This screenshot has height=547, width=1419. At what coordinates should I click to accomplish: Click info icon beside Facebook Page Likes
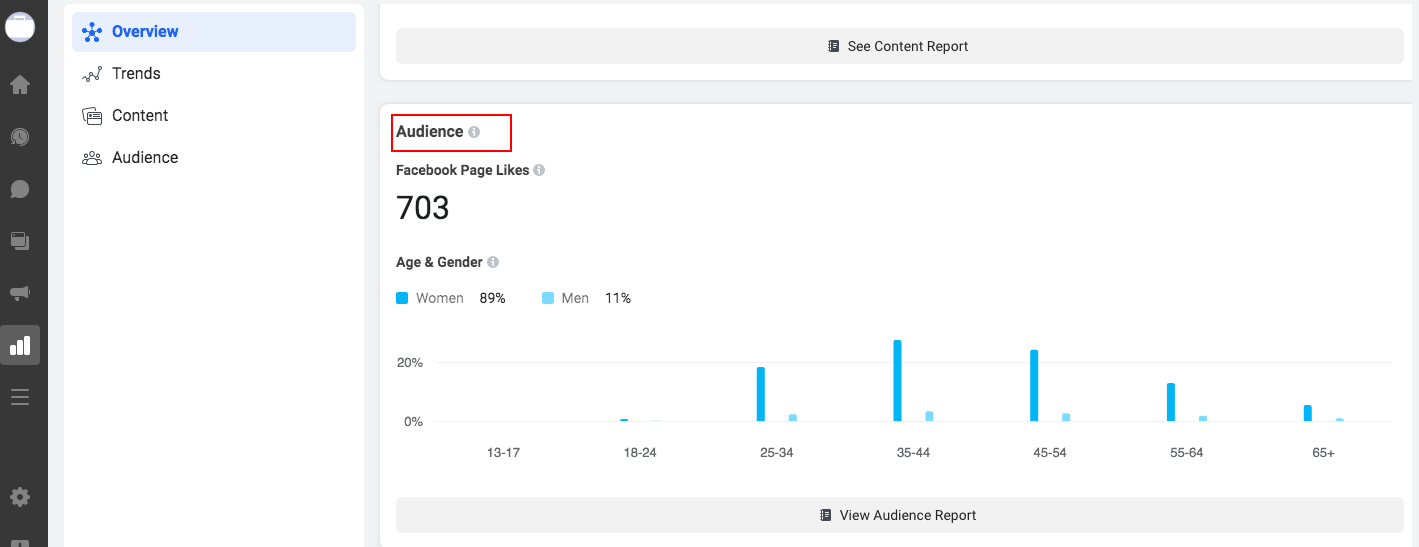coord(539,170)
